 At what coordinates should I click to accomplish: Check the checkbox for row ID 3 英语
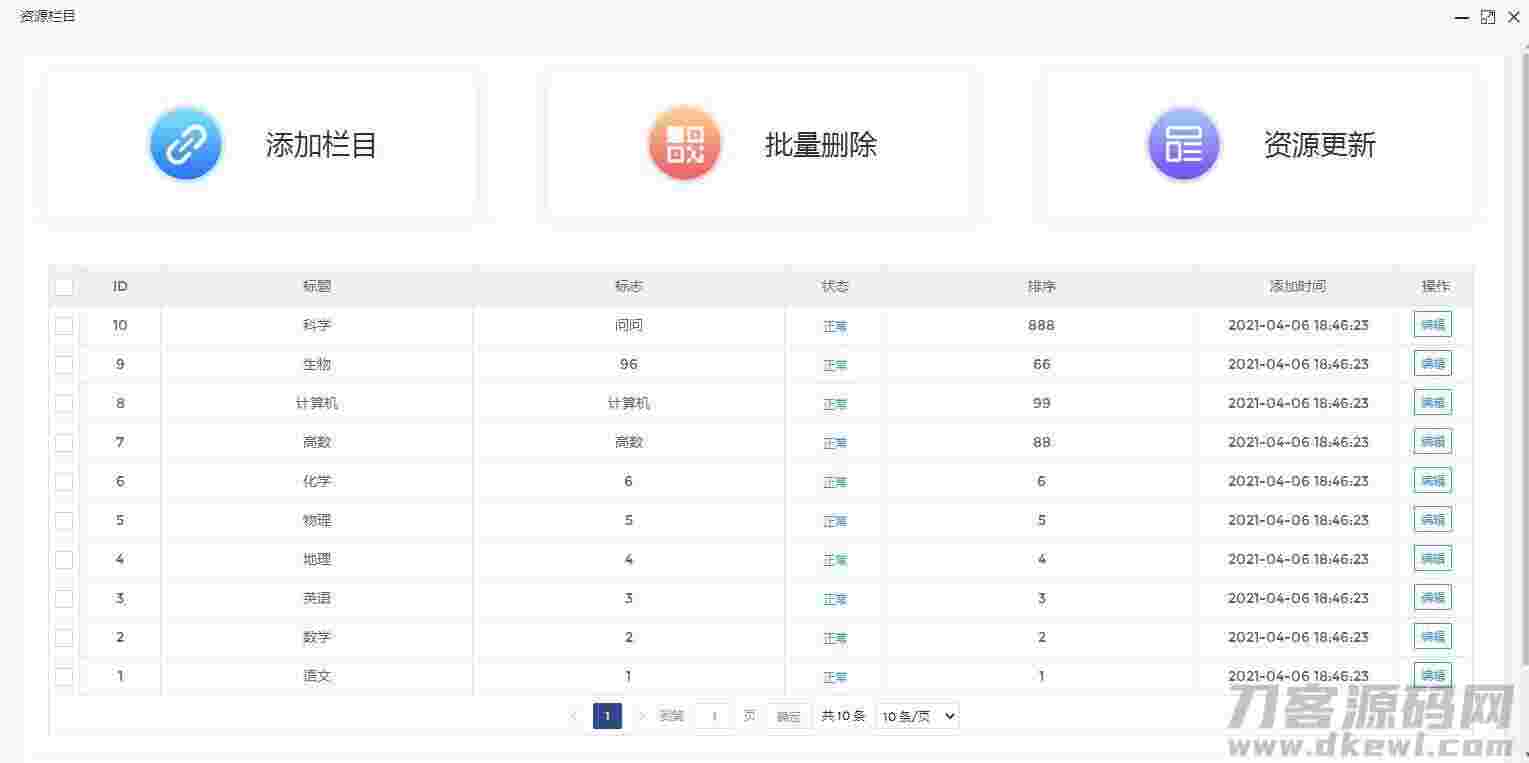(64, 599)
